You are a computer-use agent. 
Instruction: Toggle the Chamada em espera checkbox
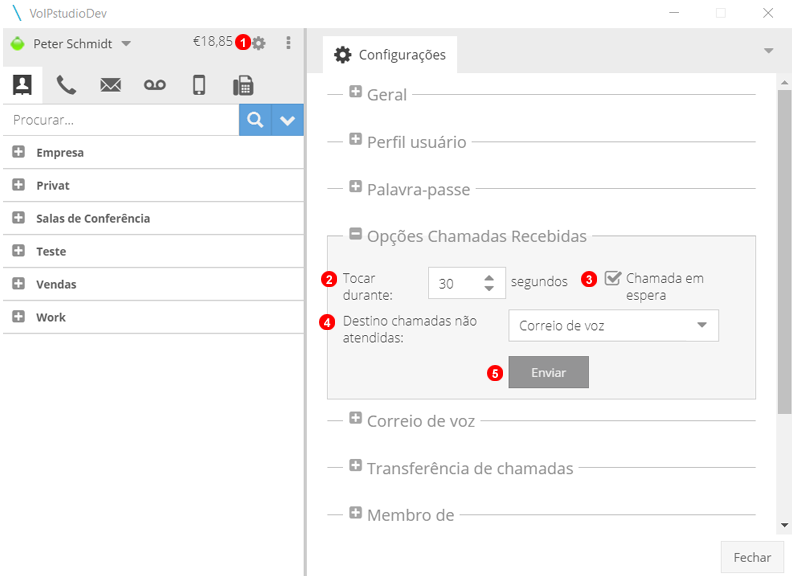click(x=613, y=278)
